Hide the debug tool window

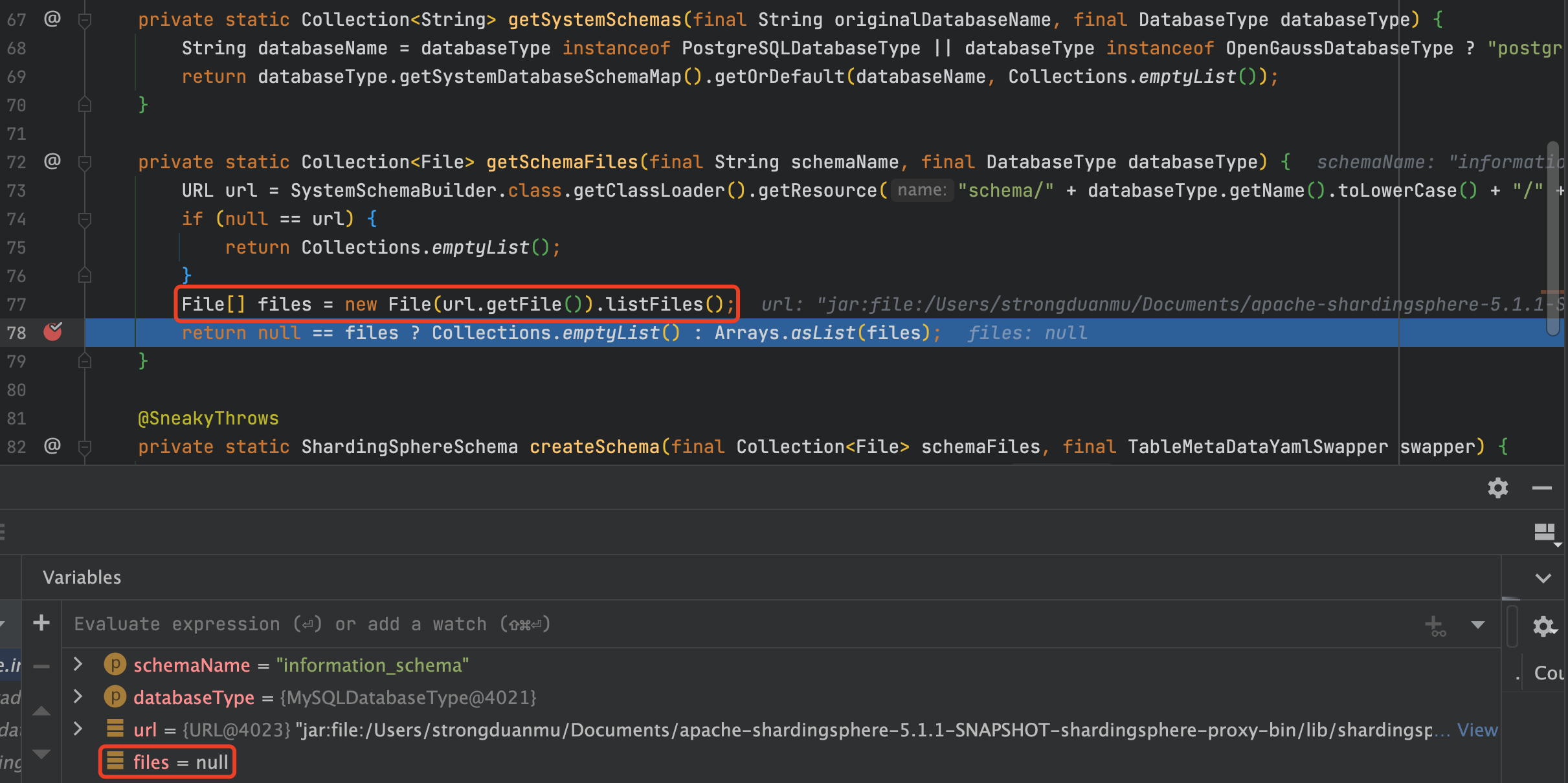tap(1541, 488)
